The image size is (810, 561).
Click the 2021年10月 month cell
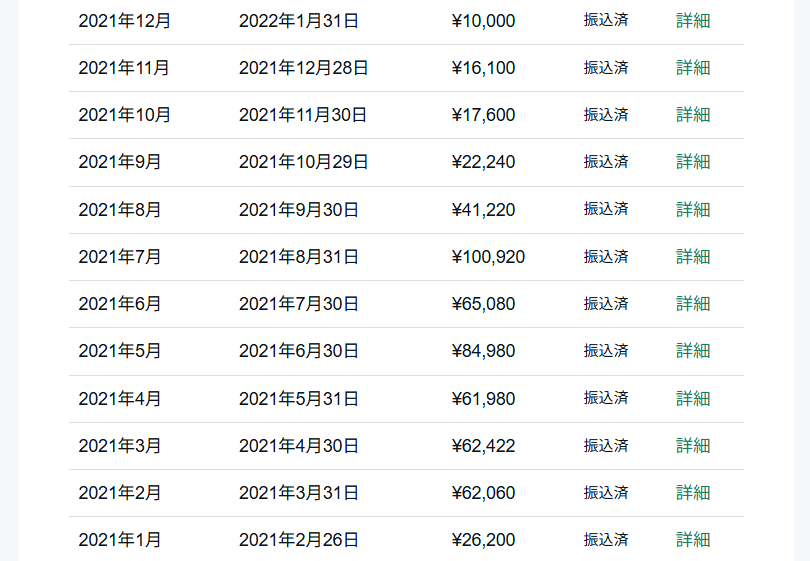click(125, 115)
